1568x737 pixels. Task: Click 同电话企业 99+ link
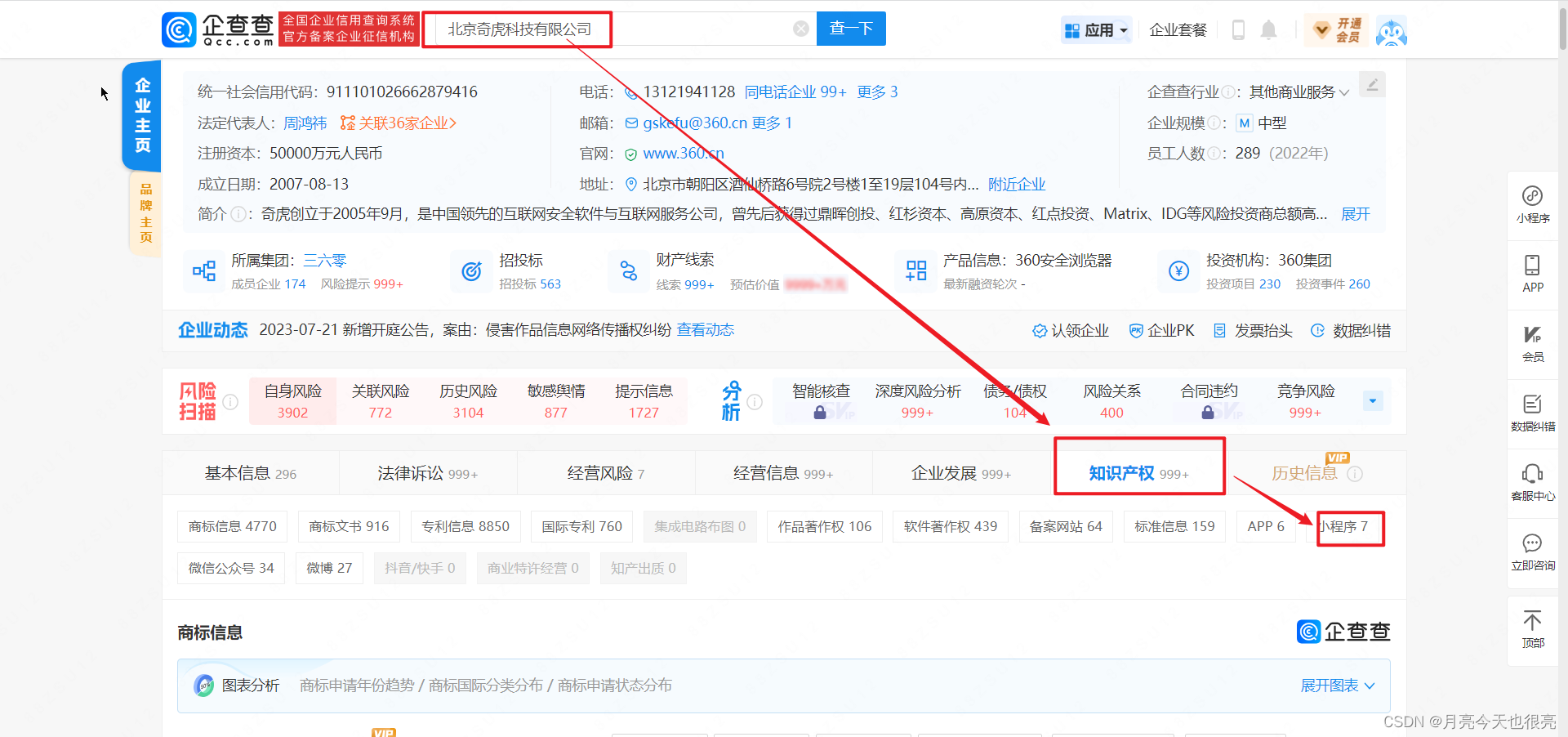[x=795, y=92]
